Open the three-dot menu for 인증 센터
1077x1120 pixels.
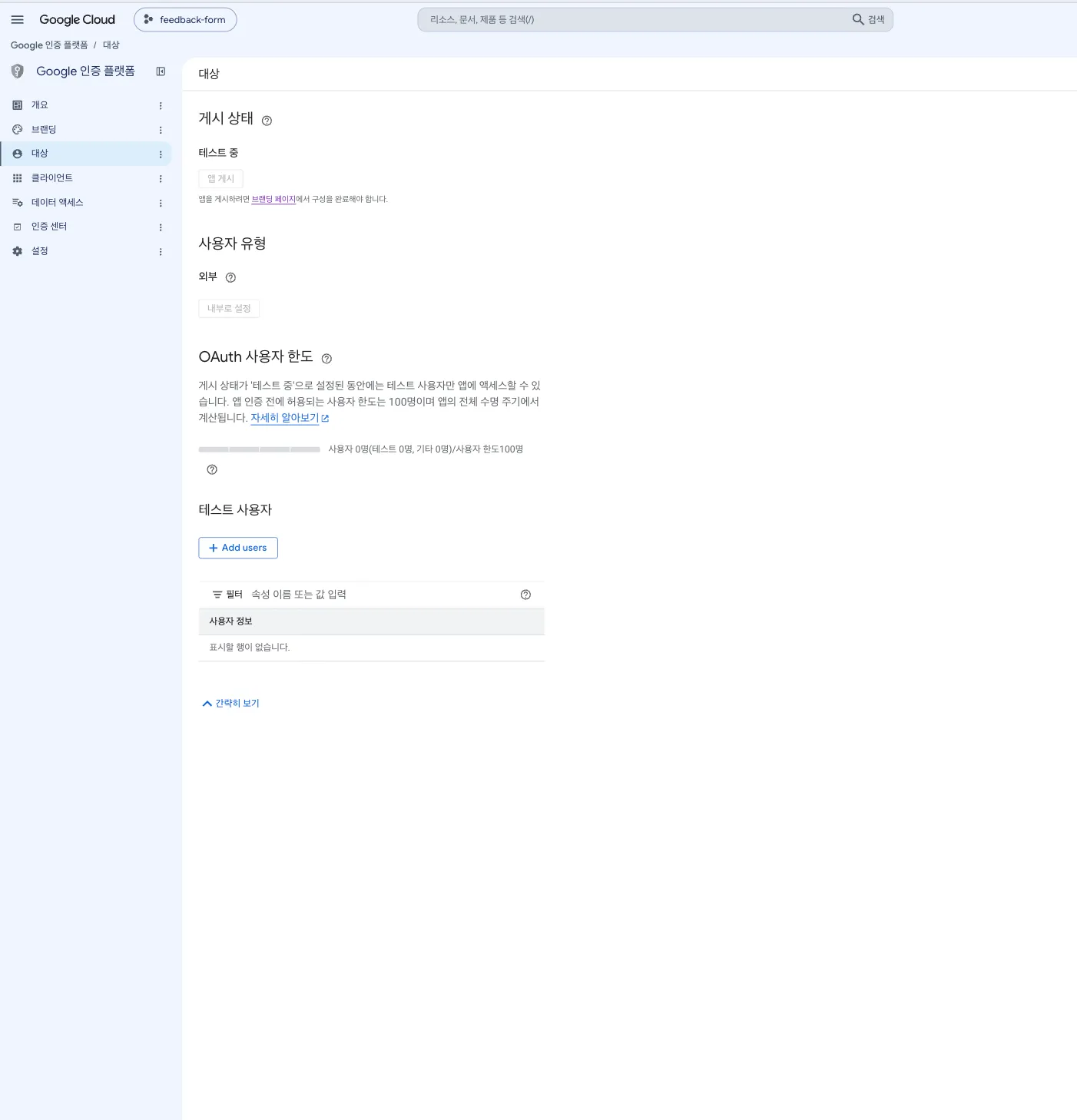(x=161, y=227)
